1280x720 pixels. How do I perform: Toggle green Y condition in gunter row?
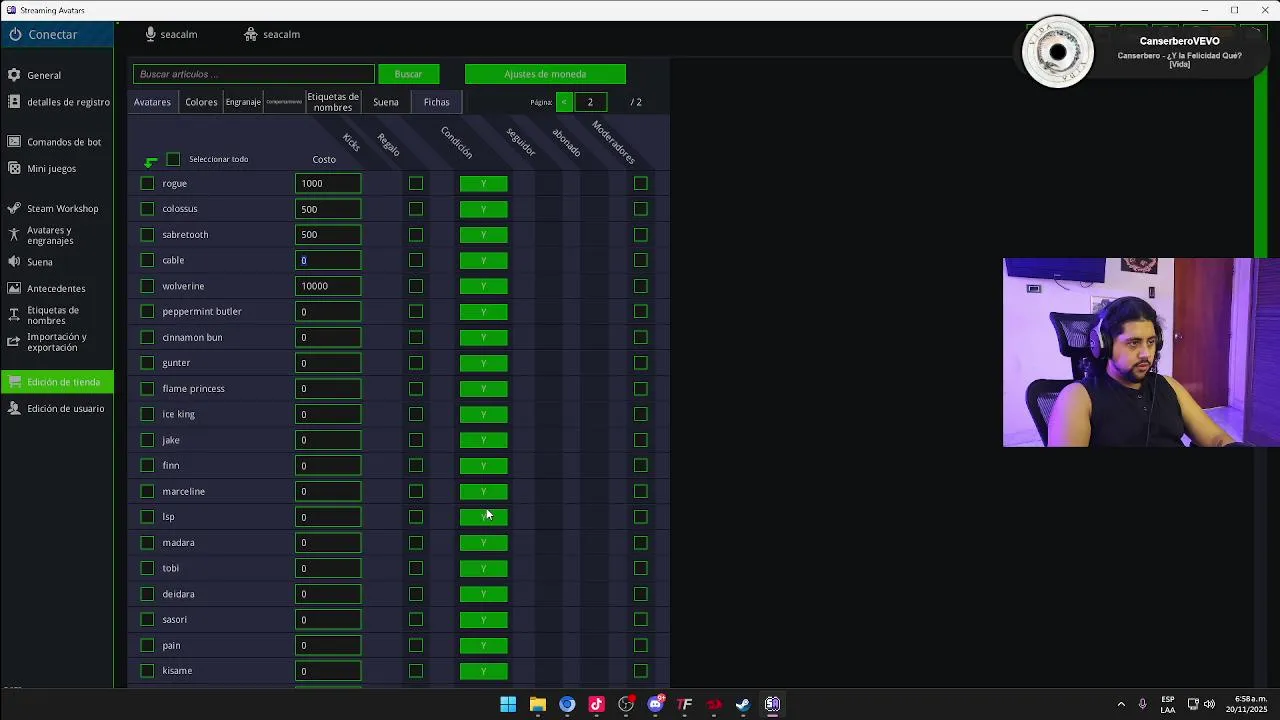pos(483,363)
